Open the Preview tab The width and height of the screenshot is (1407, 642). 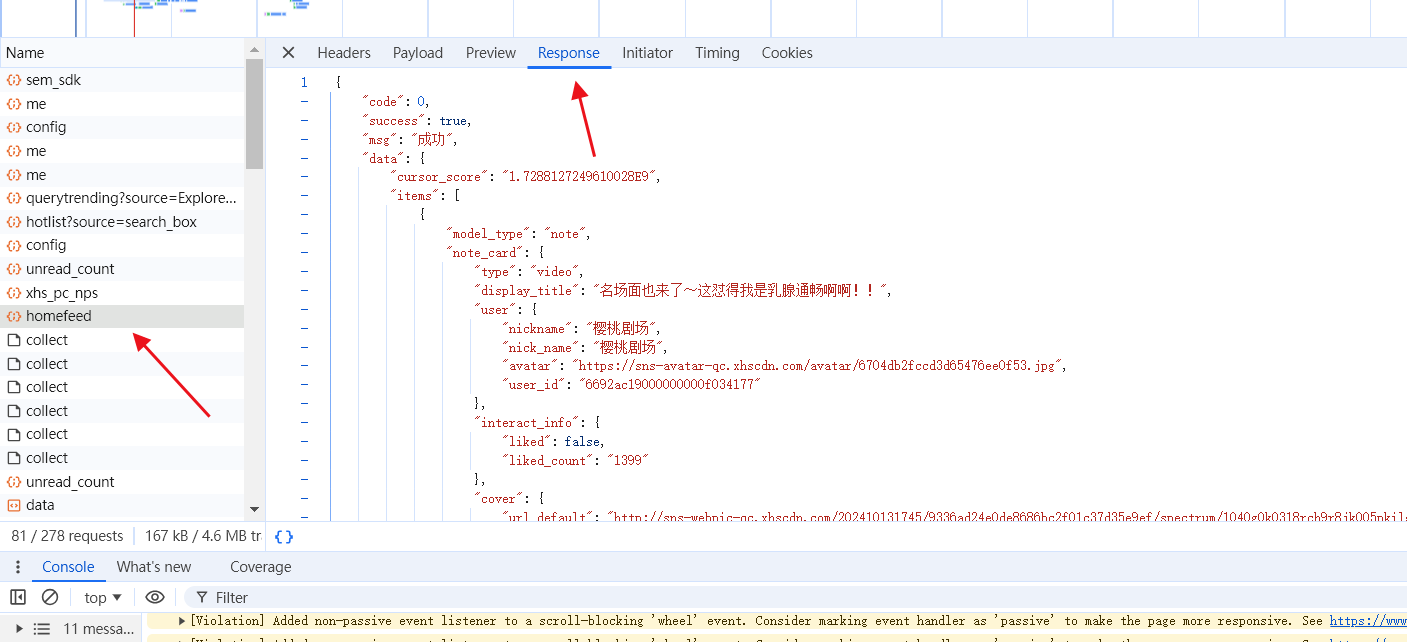491,53
